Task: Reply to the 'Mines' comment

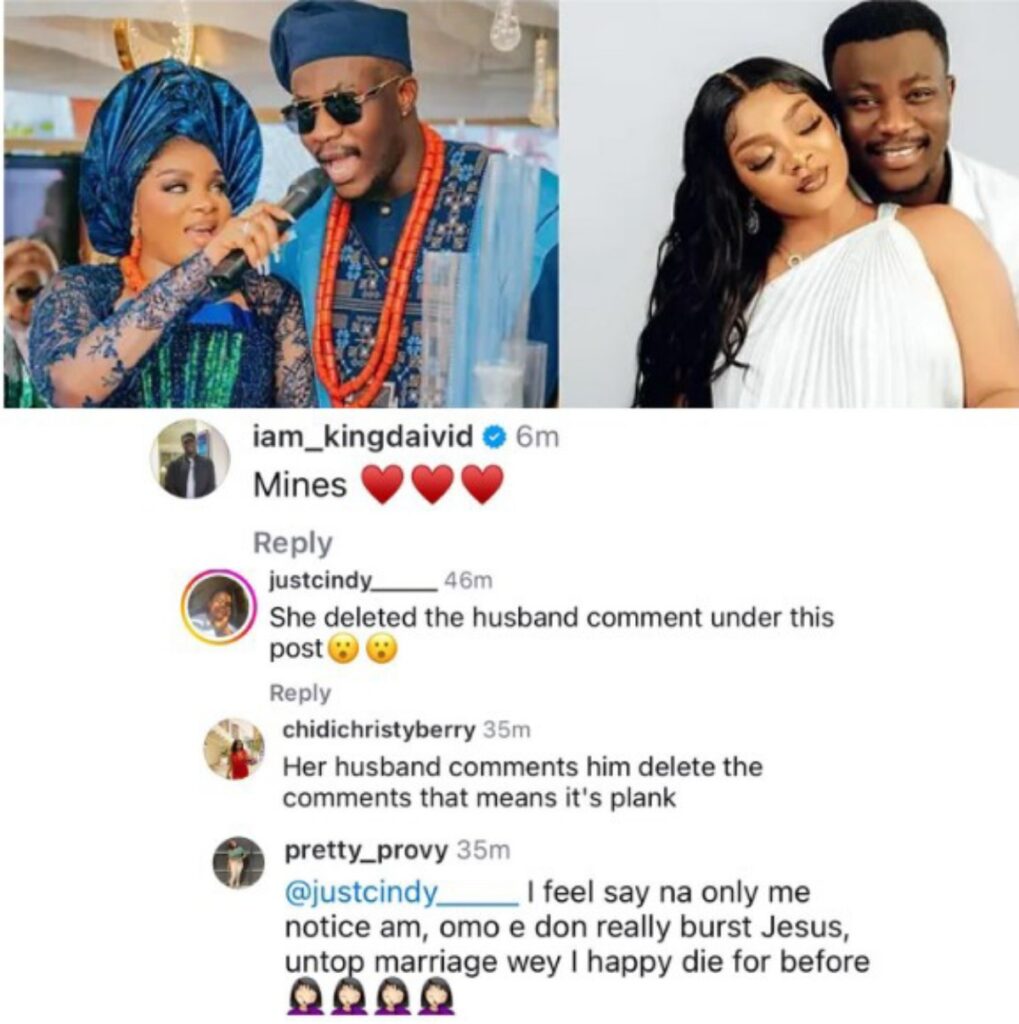Action: [292, 543]
